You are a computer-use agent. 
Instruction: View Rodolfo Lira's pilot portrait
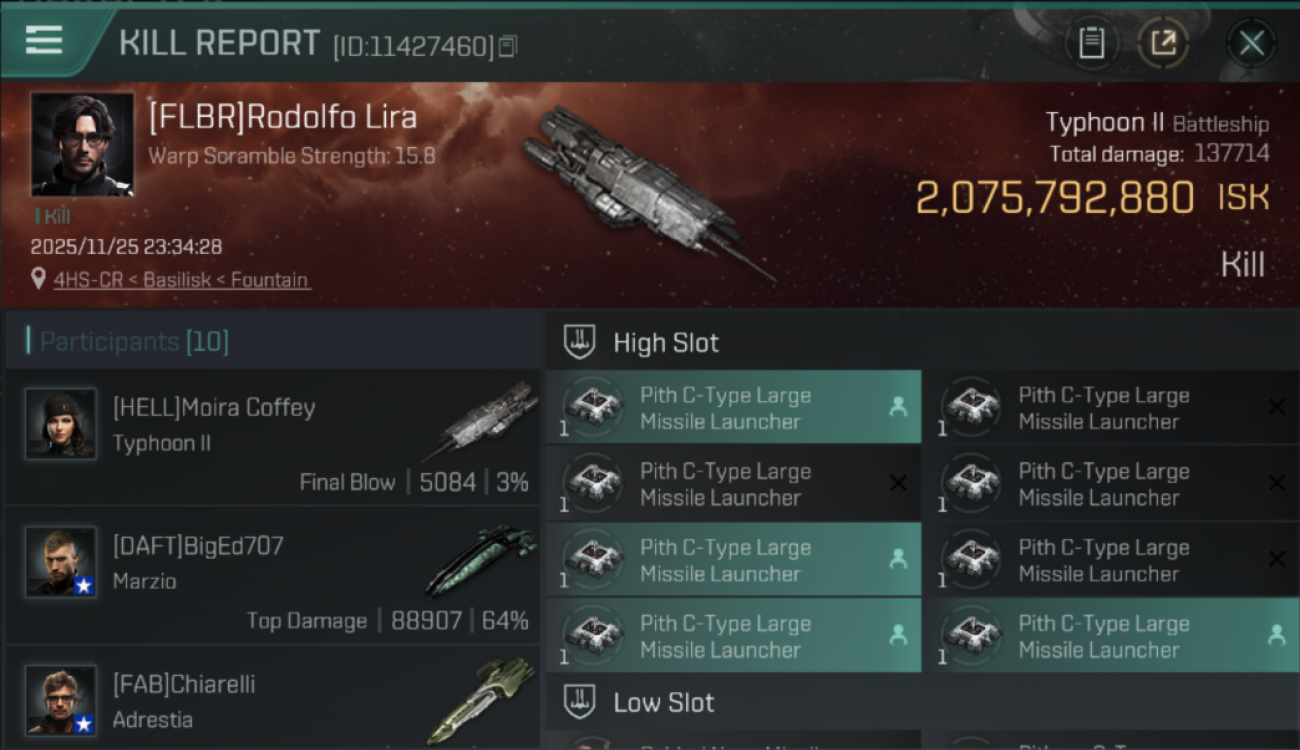tap(82, 144)
